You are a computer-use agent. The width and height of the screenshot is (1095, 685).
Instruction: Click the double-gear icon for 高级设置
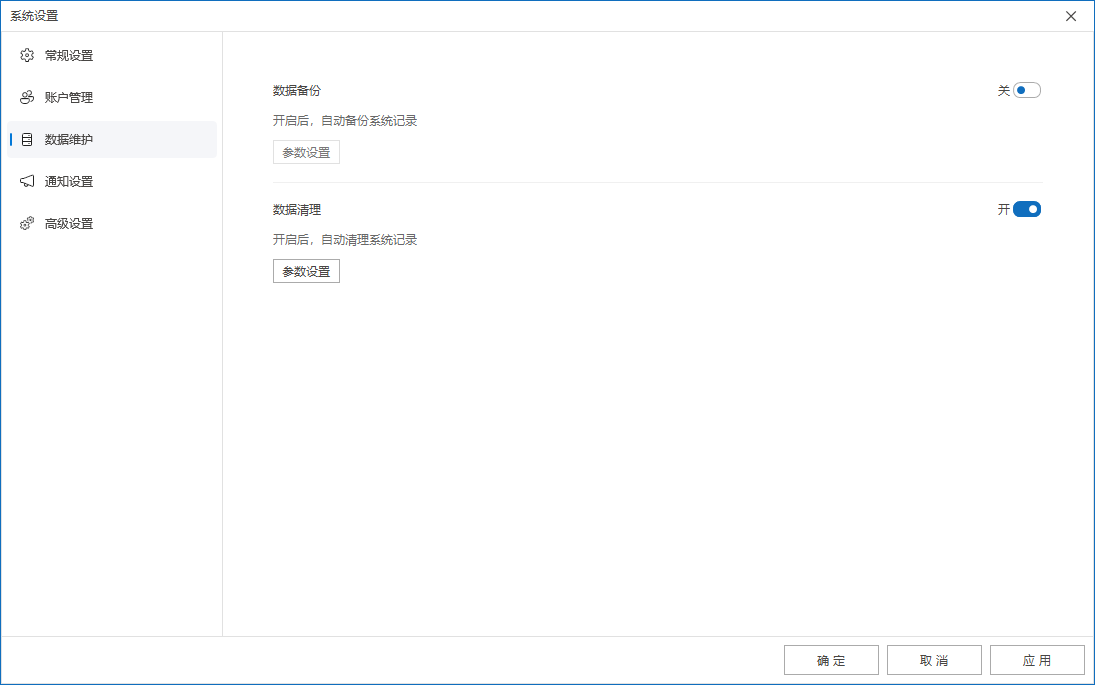click(x=27, y=224)
